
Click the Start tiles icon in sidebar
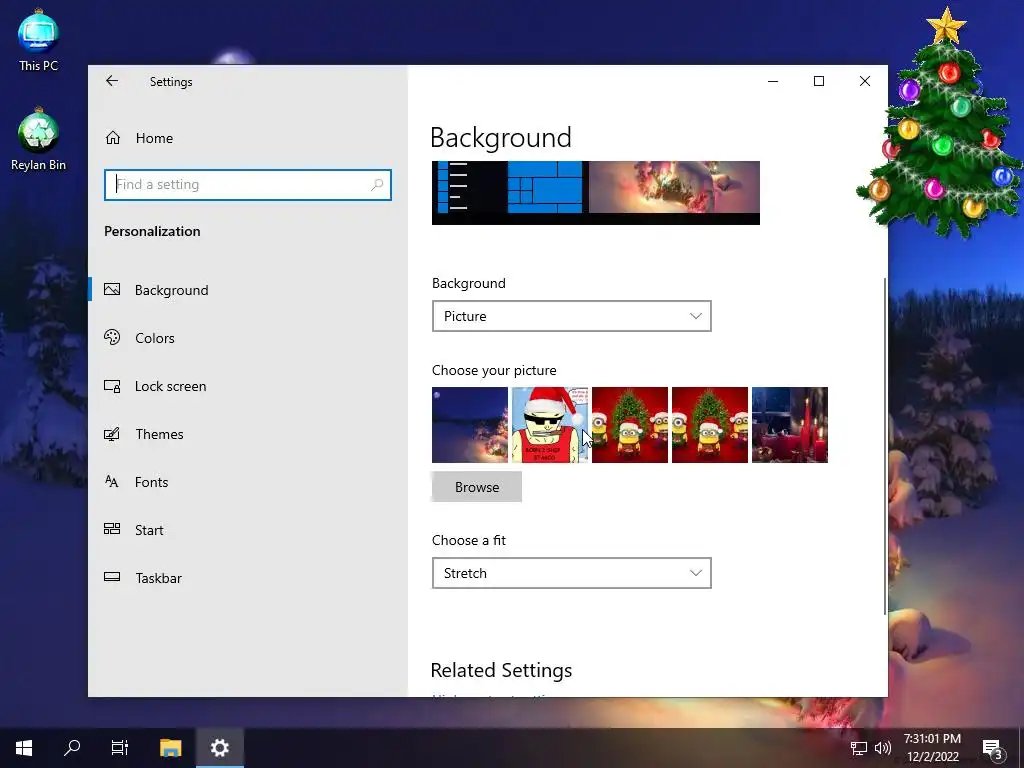[112, 529]
